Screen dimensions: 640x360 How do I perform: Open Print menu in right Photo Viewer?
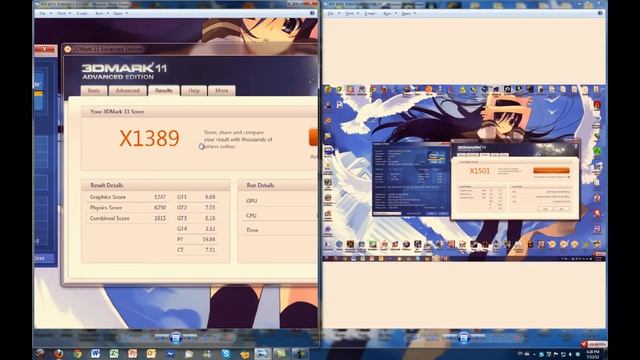point(351,13)
